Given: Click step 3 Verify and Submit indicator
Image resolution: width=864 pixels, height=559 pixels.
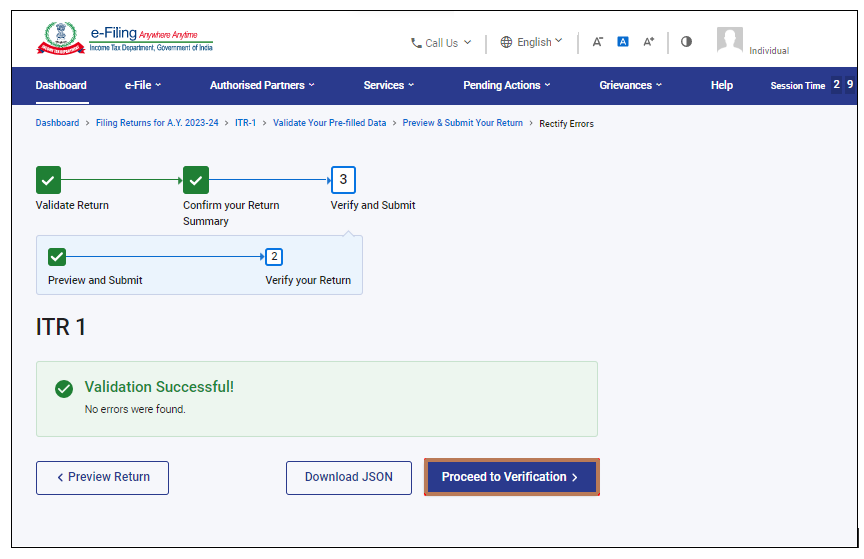Looking at the screenshot, I should tap(343, 180).
